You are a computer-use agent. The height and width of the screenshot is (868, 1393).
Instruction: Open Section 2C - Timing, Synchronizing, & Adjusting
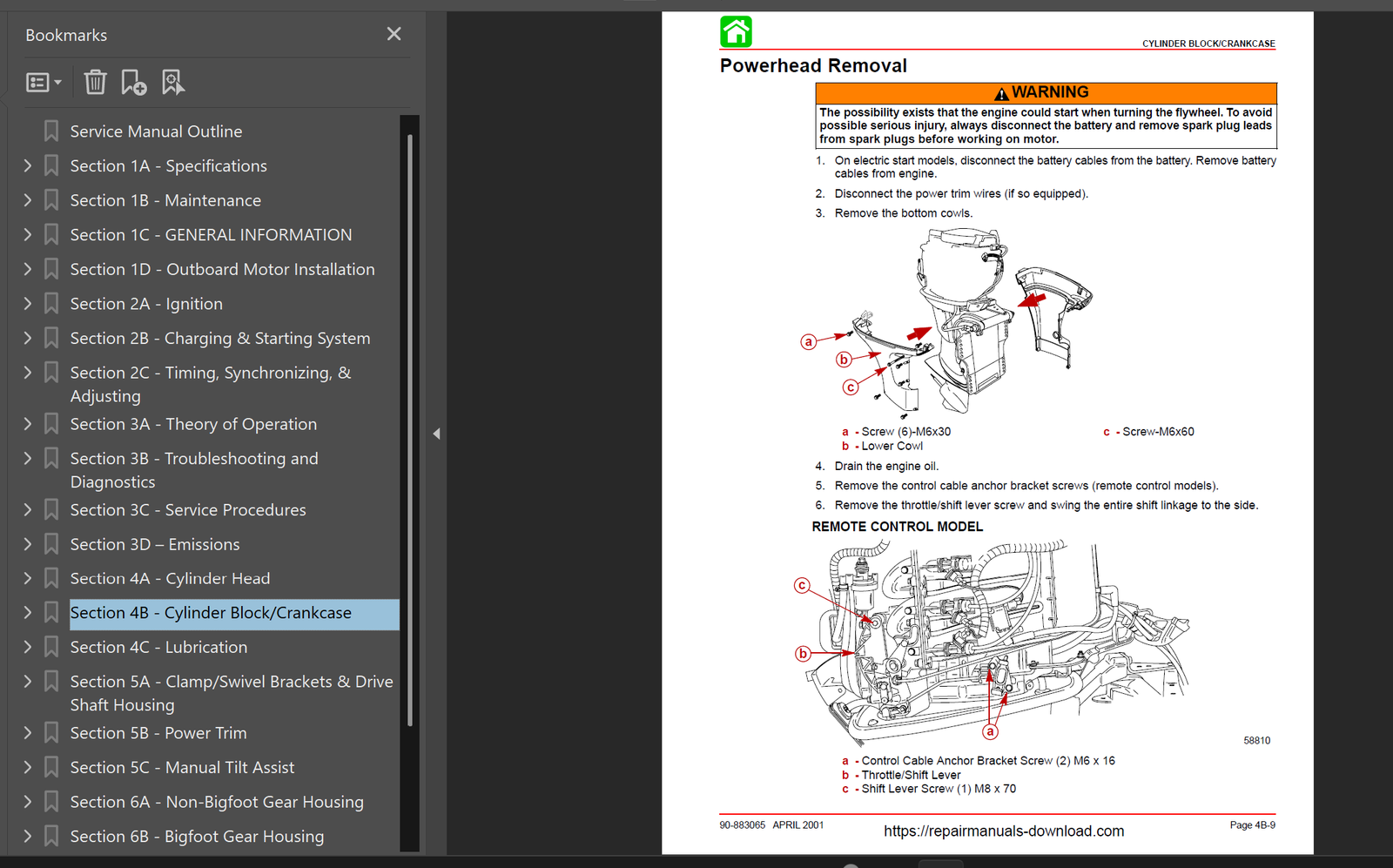[x=211, y=384]
